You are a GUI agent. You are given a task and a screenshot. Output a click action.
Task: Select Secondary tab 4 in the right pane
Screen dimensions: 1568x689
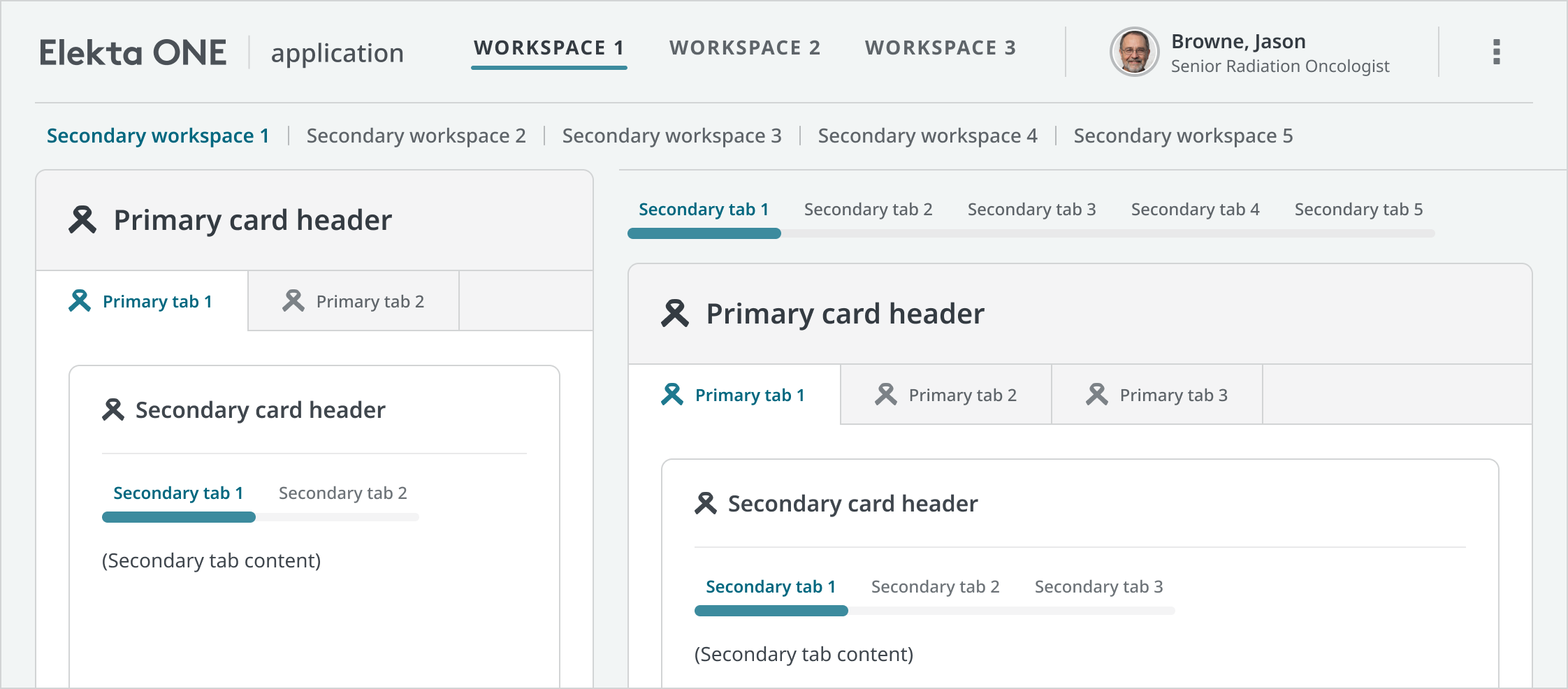pyautogui.click(x=1196, y=209)
